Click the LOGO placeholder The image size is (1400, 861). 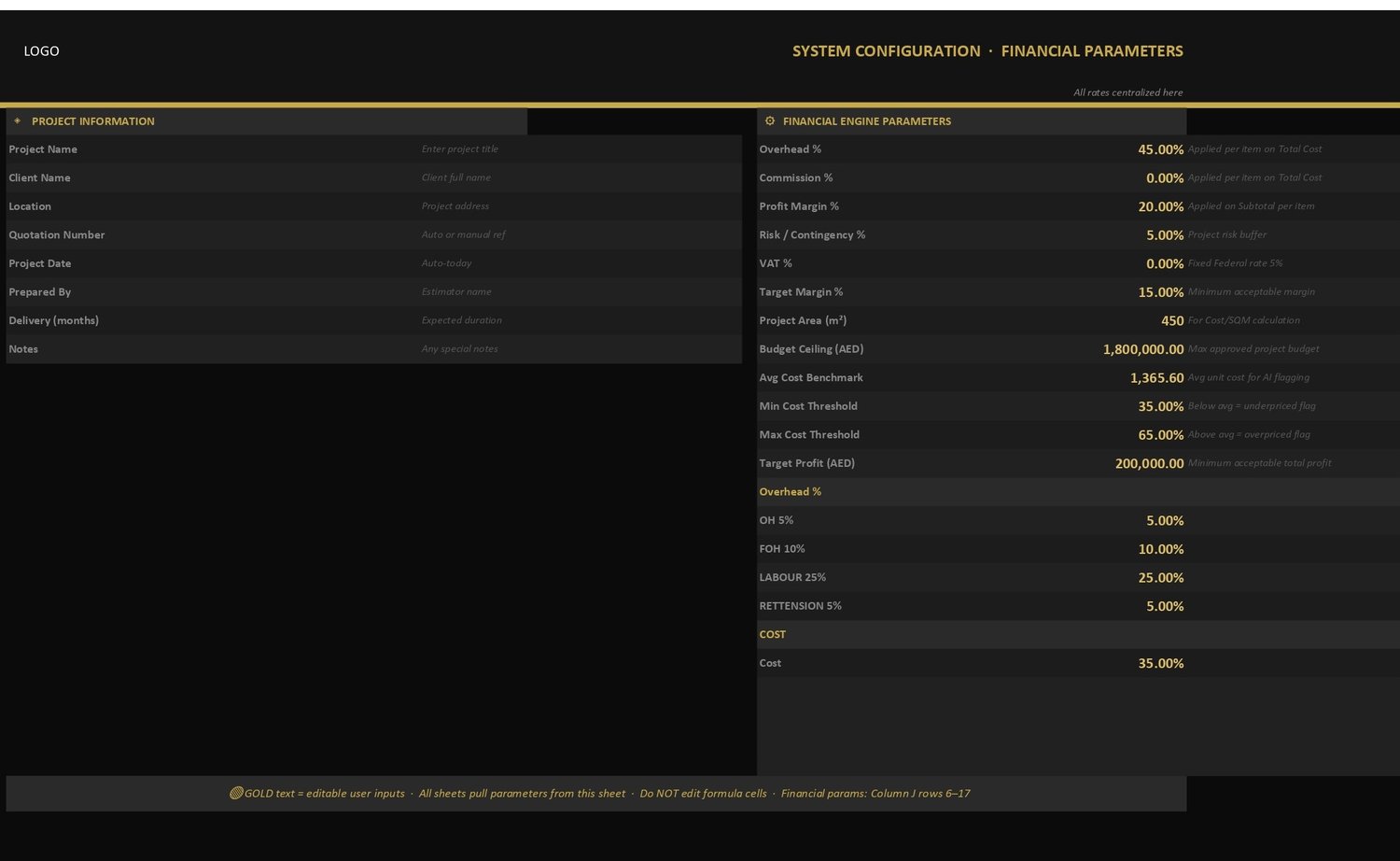tap(41, 51)
